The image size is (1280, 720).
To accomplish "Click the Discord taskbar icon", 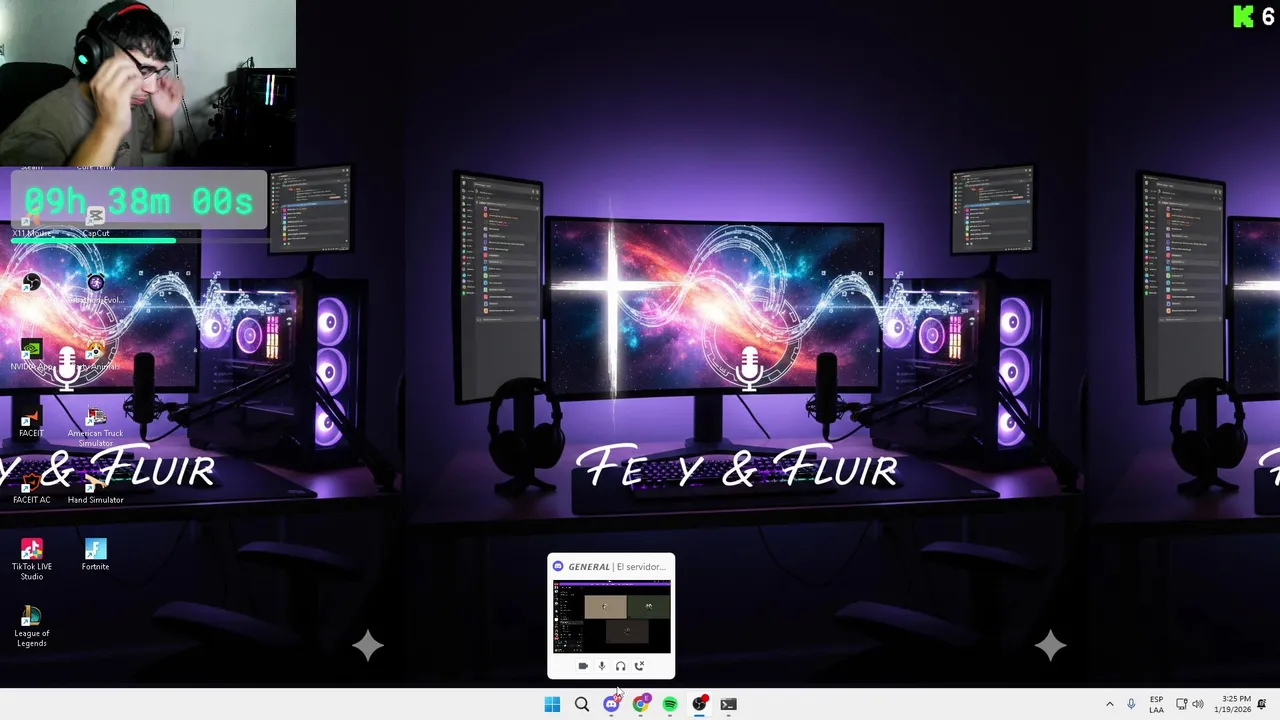I will tap(611, 704).
